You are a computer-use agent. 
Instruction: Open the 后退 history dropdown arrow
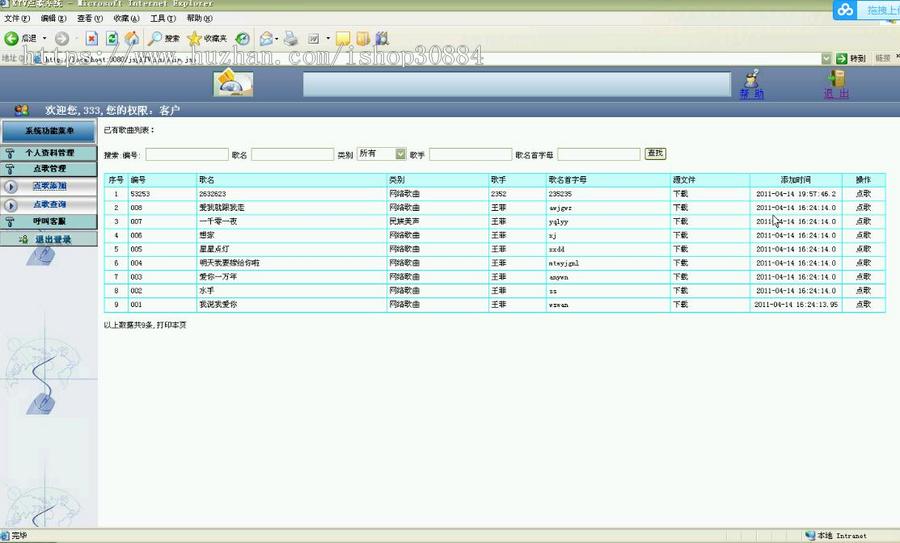pos(45,38)
